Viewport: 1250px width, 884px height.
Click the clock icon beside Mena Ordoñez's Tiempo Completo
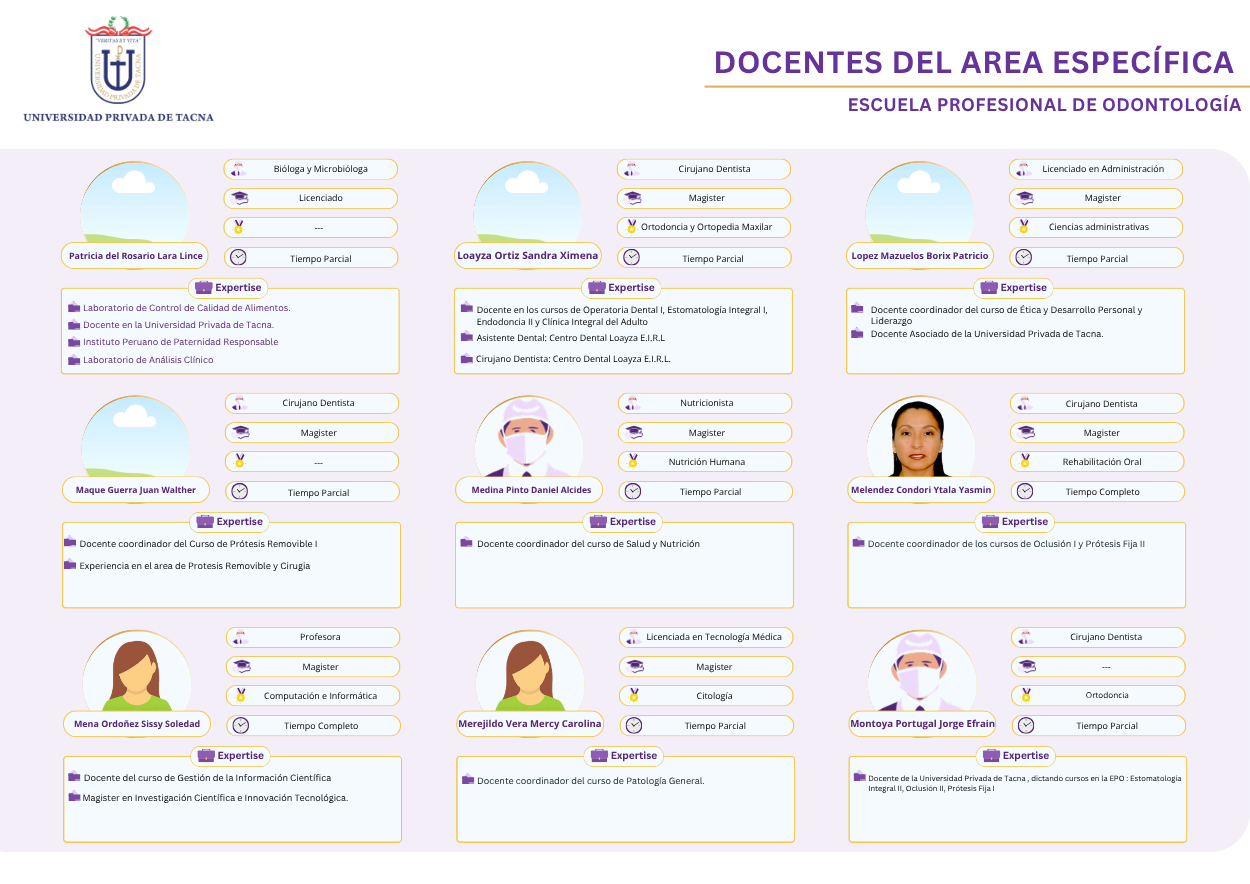coord(241,725)
